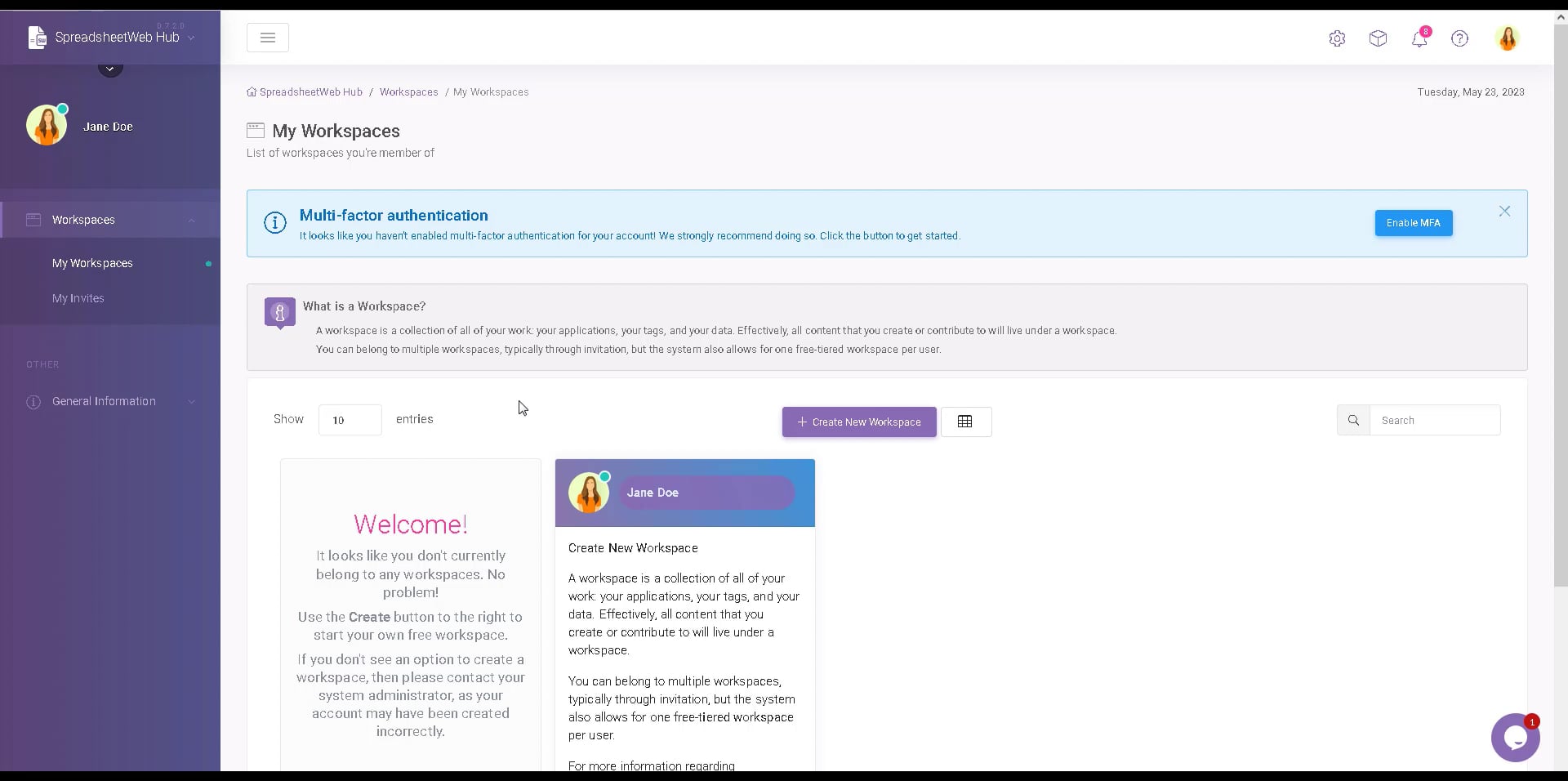Go to Workspaces breadcrumb link
The width and height of the screenshot is (1568, 781).
(x=408, y=92)
